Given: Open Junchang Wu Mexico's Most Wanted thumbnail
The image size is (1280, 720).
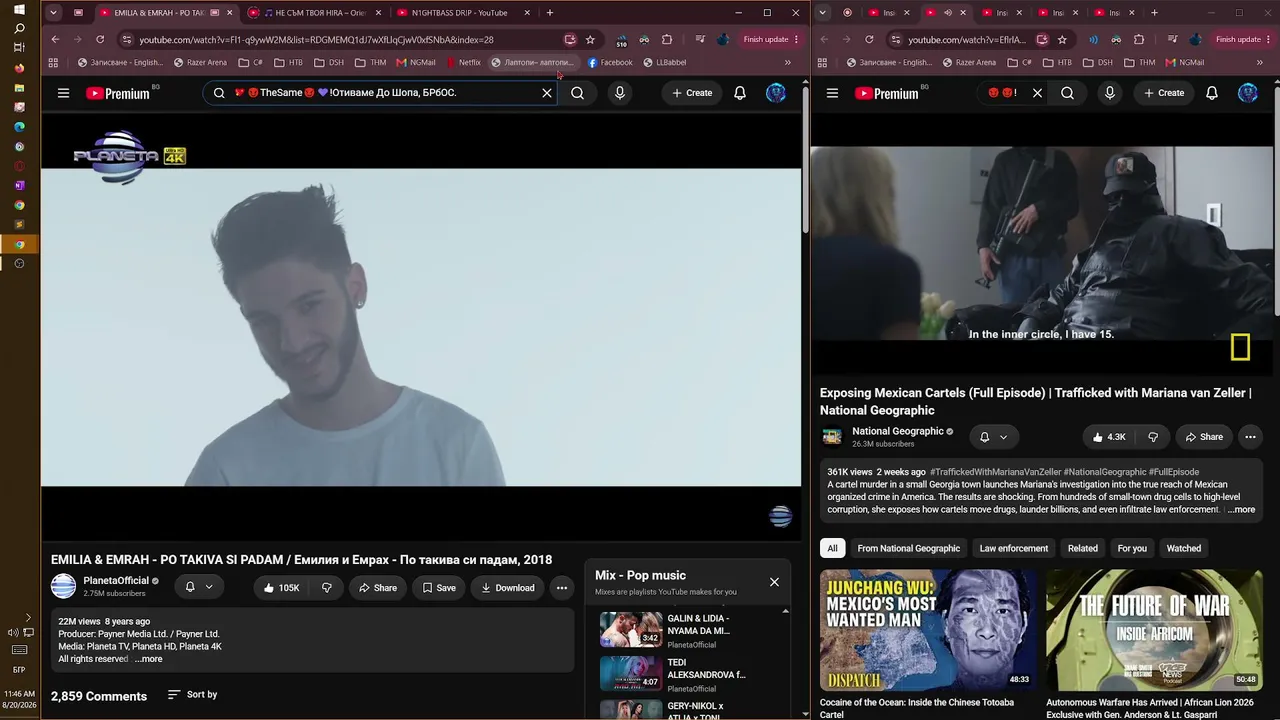Looking at the screenshot, I should click(x=929, y=630).
